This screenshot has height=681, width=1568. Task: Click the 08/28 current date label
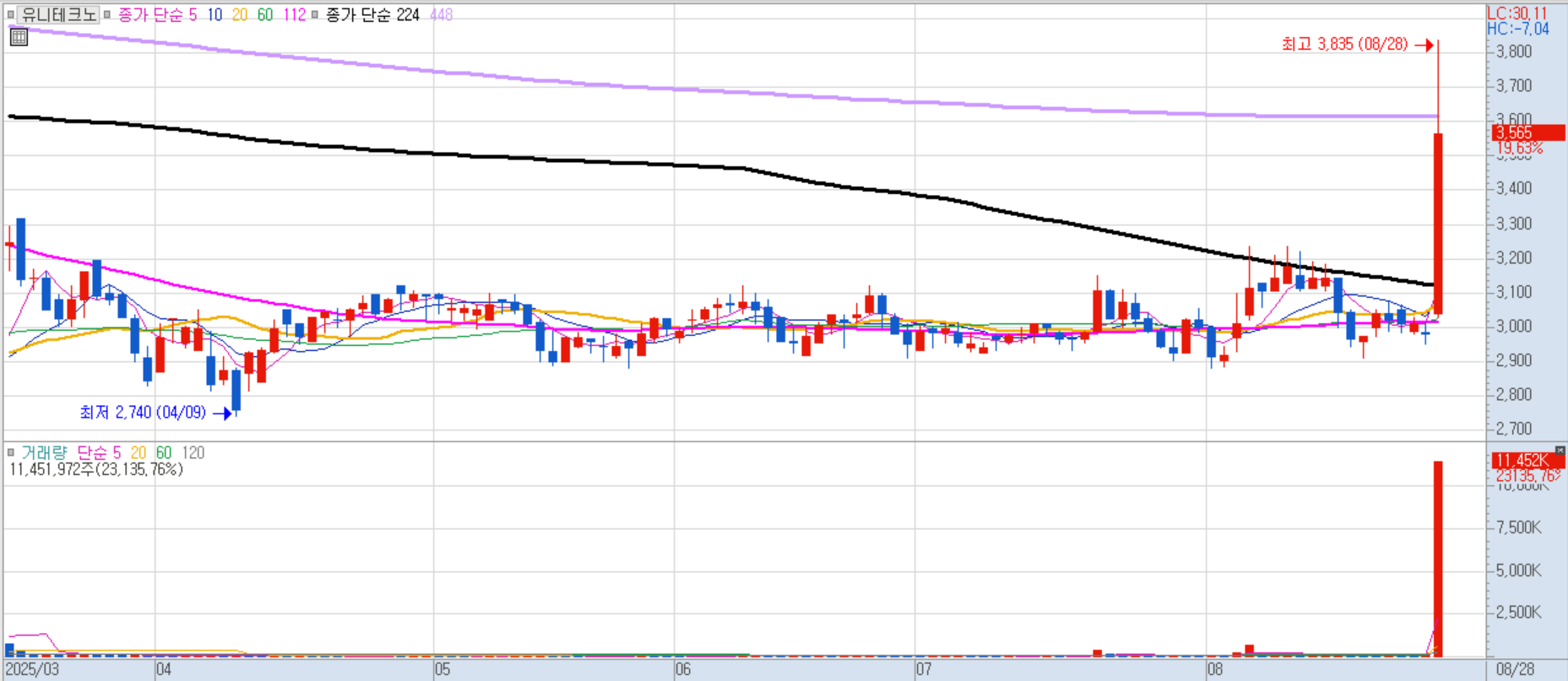(x=1516, y=669)
